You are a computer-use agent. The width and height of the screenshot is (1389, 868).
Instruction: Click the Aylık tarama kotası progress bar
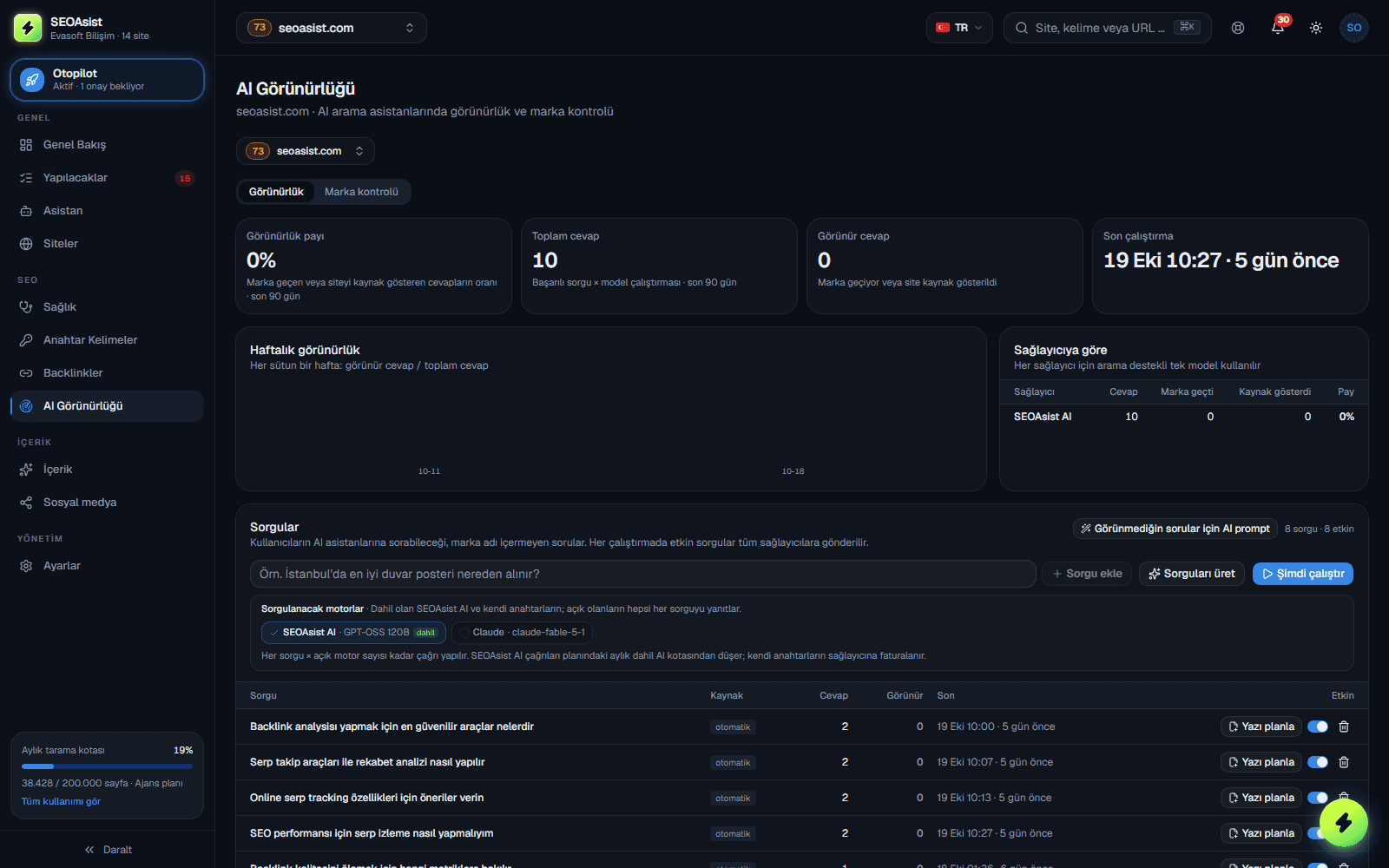click(108, 766)
